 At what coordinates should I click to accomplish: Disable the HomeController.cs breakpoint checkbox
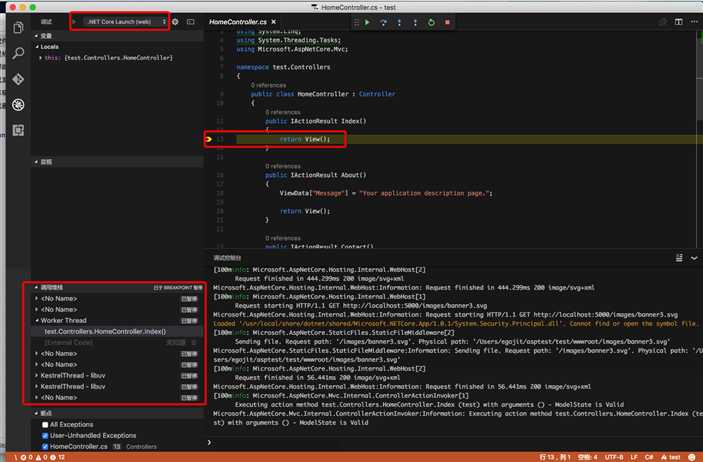click(44, 446)
